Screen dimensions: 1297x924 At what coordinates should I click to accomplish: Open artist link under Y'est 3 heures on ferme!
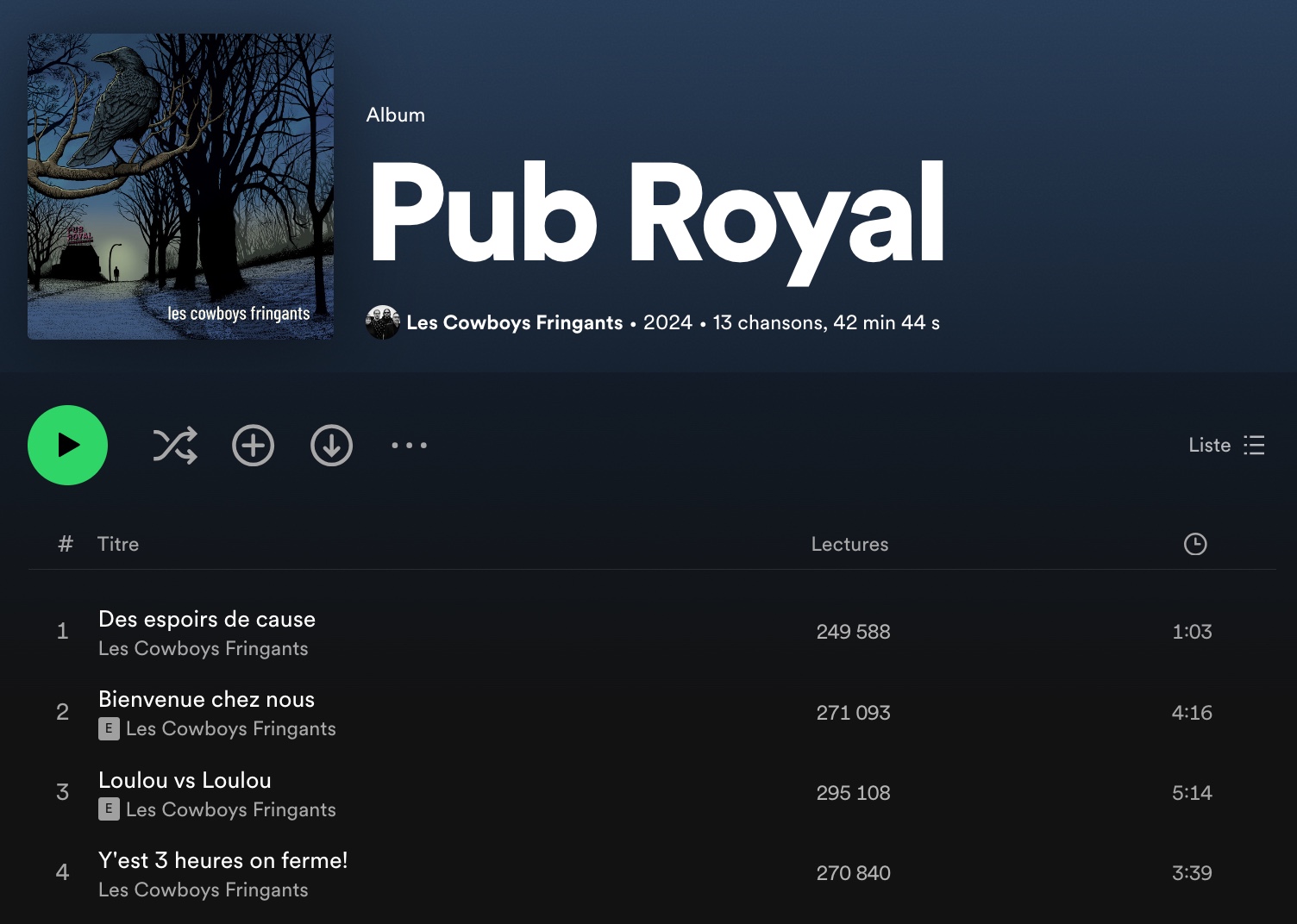pyautogui.click(x=204, y=890)
